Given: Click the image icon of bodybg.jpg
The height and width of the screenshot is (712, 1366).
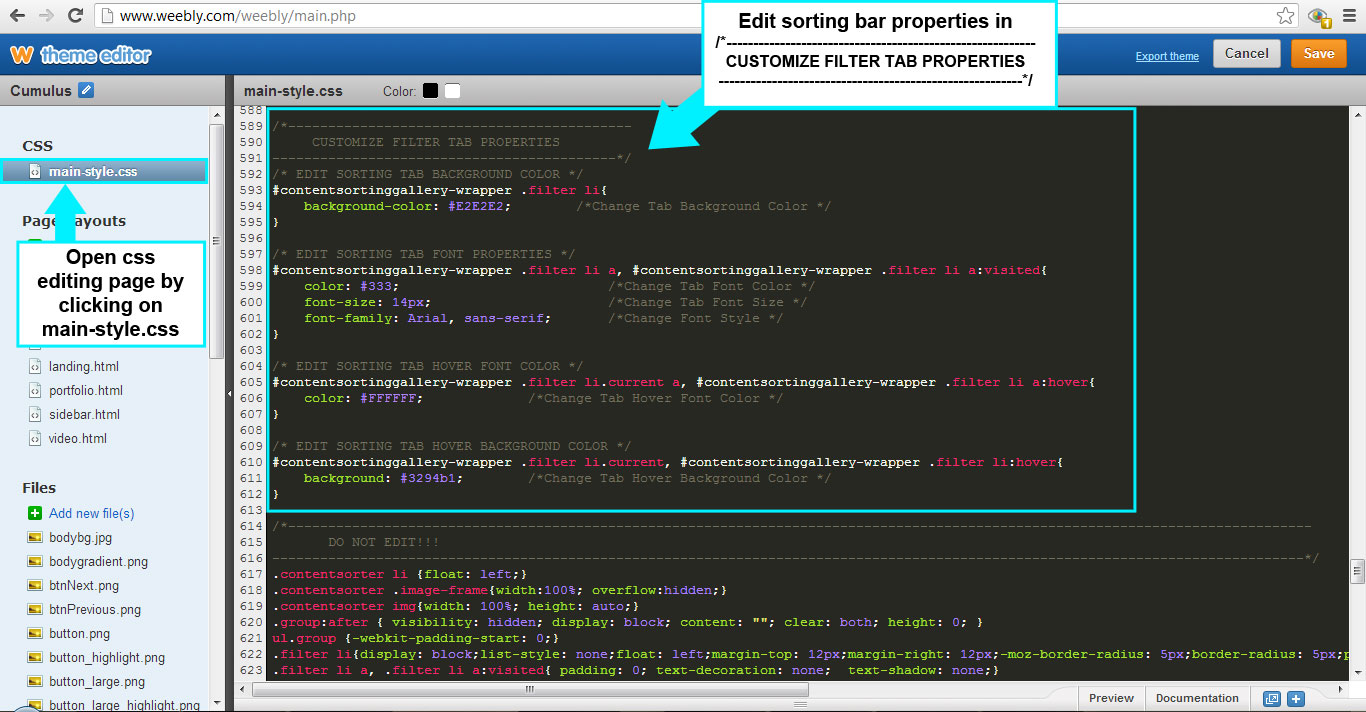Looking at the screenshot, I should point(35,538).
